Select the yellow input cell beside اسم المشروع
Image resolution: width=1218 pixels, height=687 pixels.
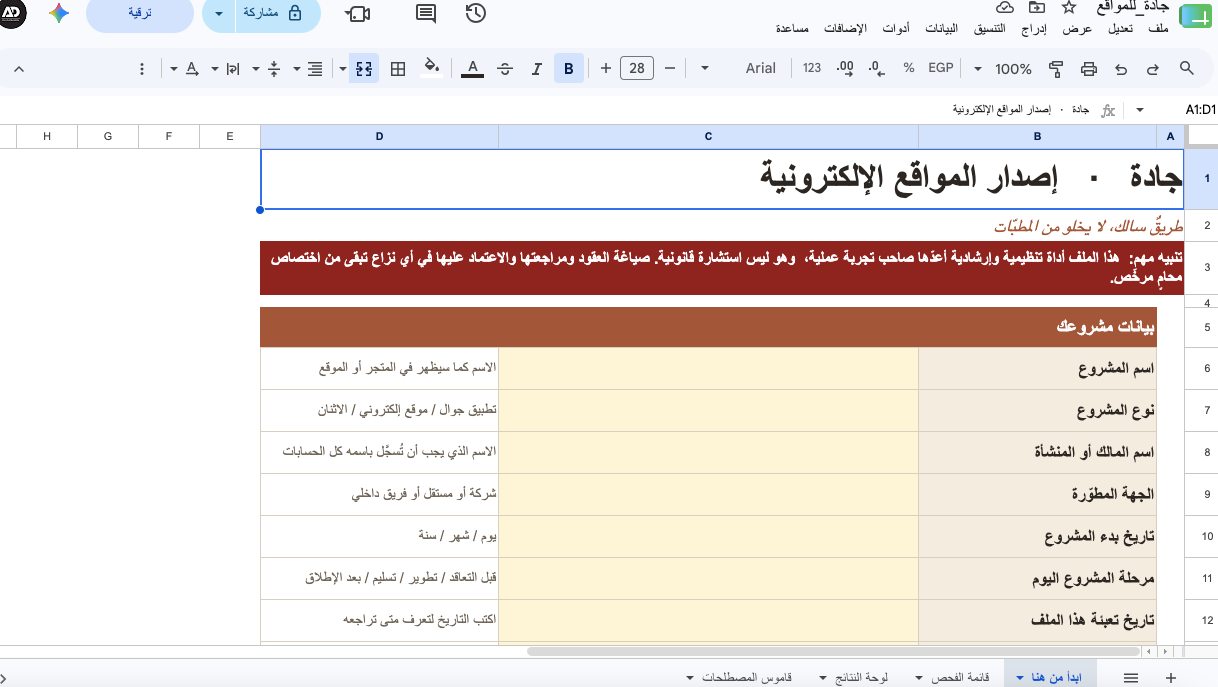[708, 368]
